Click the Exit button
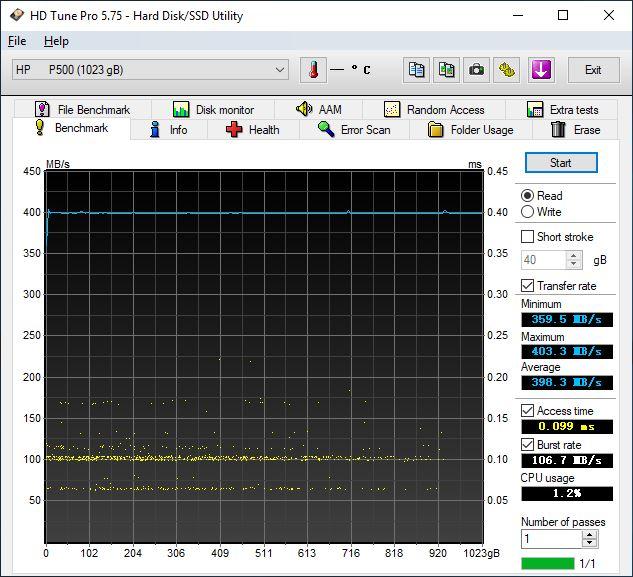Screen dimensions: 633x577 [x=593, y=70]
